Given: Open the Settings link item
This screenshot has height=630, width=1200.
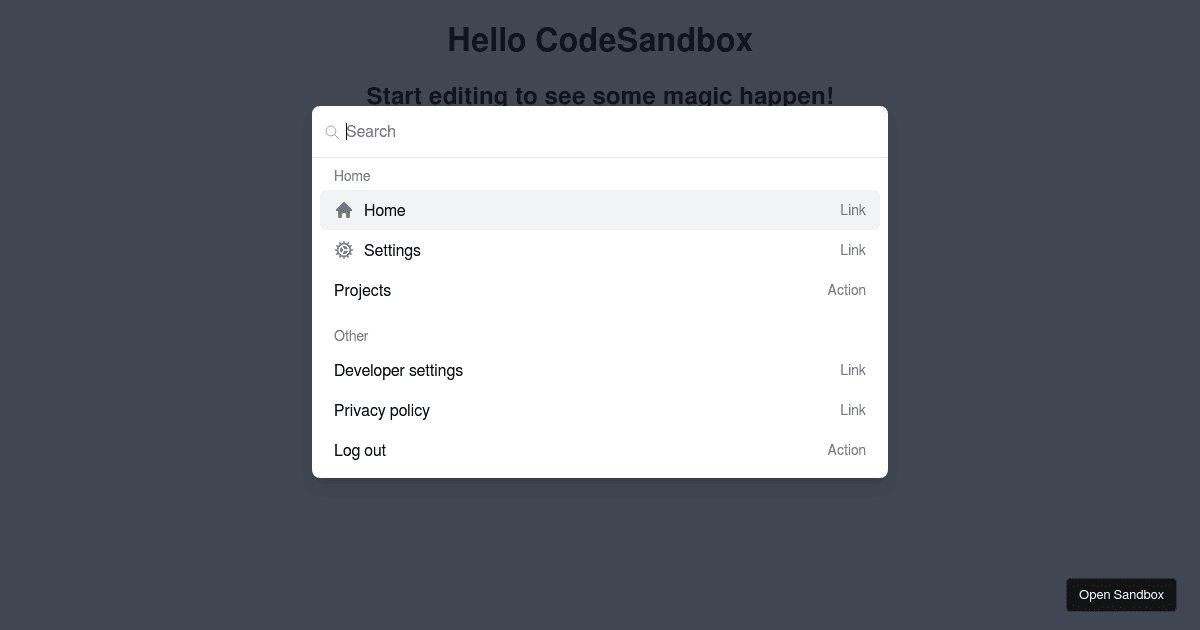Looking at the screenshot, I should tap(392, 250).
